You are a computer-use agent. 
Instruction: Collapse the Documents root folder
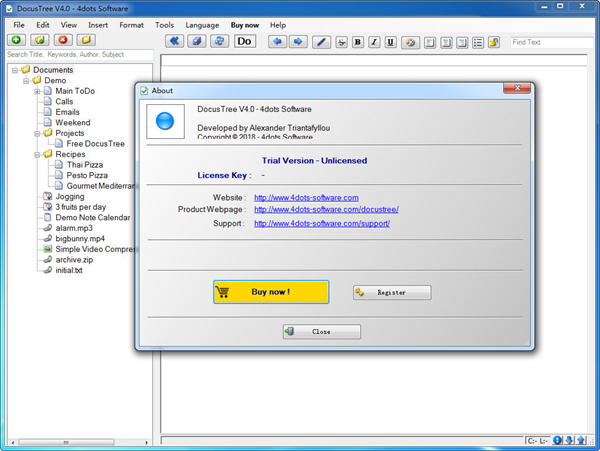(x=15, y=70)
